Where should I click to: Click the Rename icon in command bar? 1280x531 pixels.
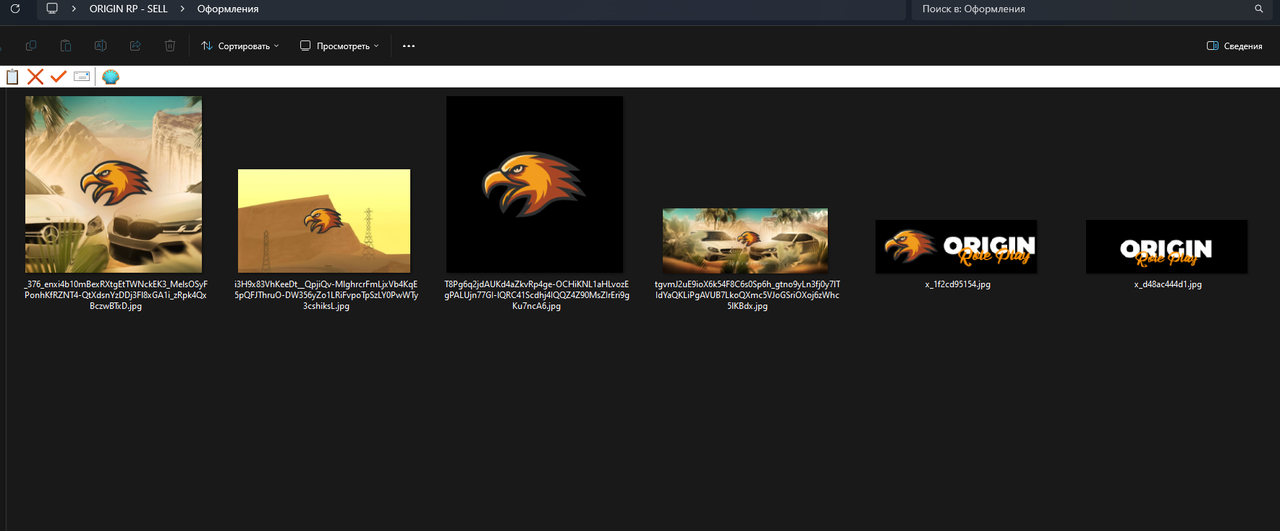(x=101, y=46)
